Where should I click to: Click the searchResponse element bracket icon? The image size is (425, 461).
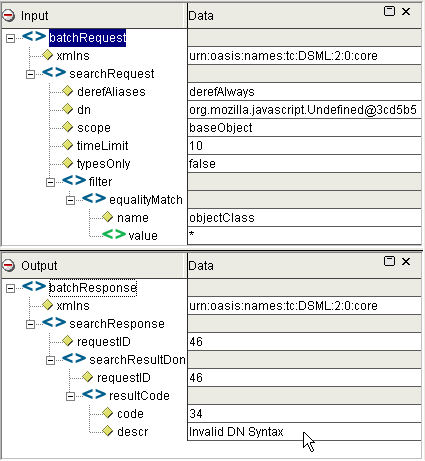click(54, 323)
